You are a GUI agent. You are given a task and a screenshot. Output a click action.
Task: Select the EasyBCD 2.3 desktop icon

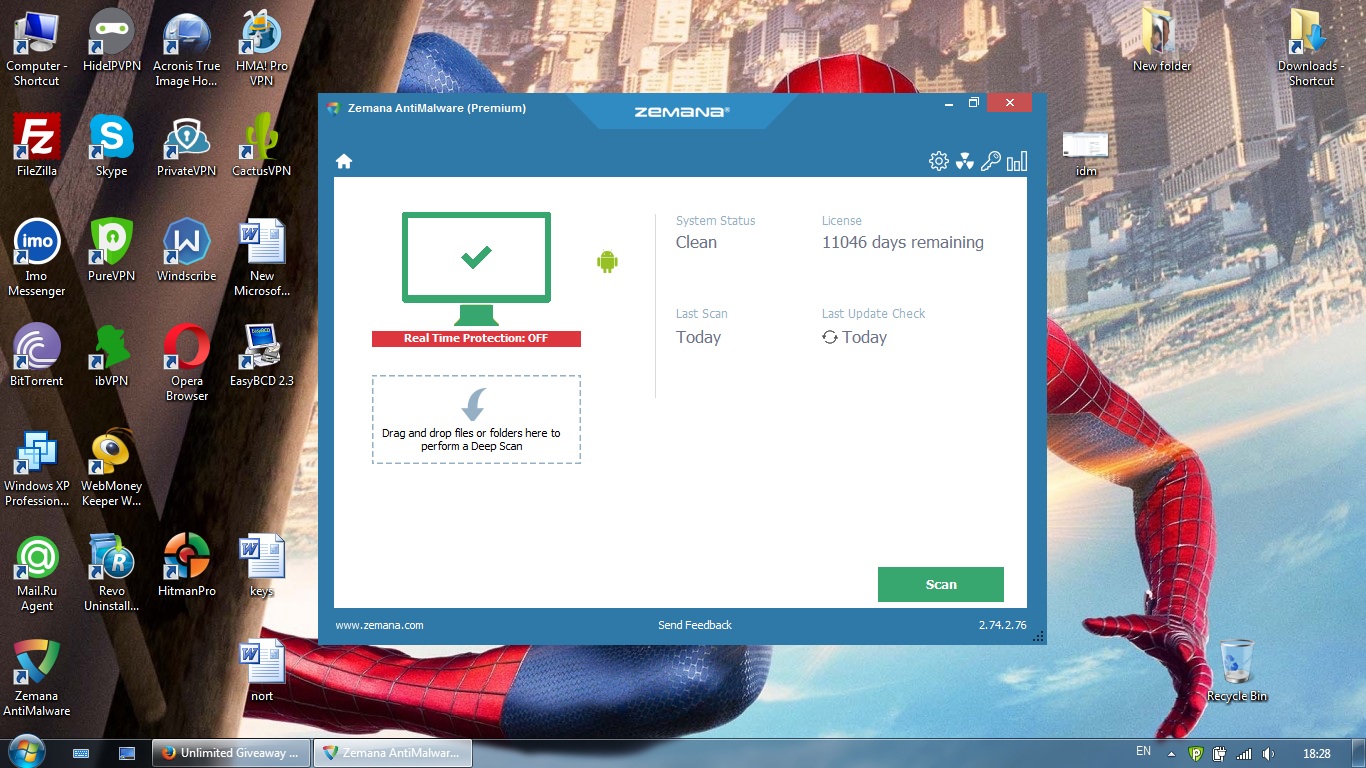(x=262, y=356)
